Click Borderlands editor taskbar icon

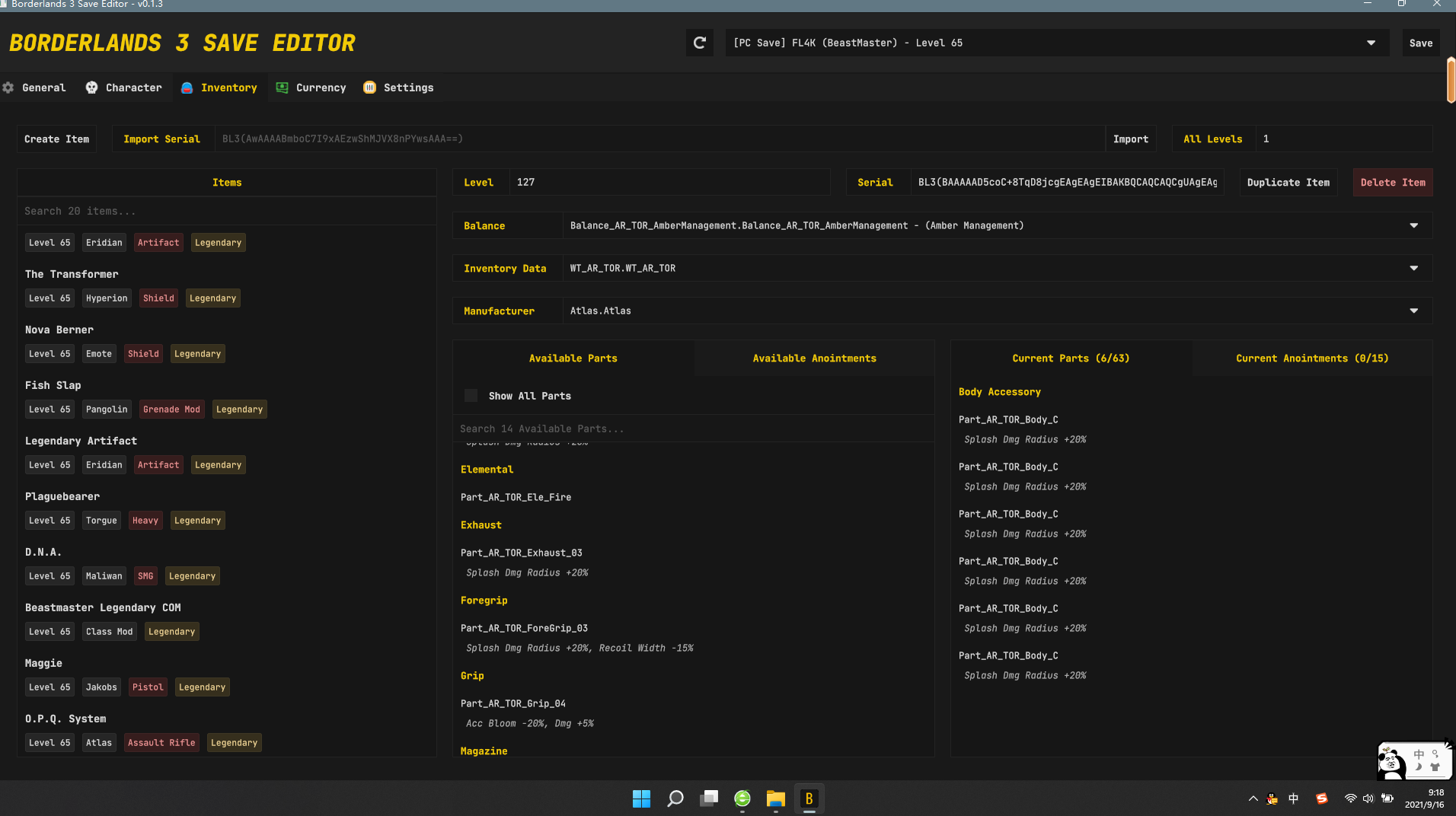(809, 798)
